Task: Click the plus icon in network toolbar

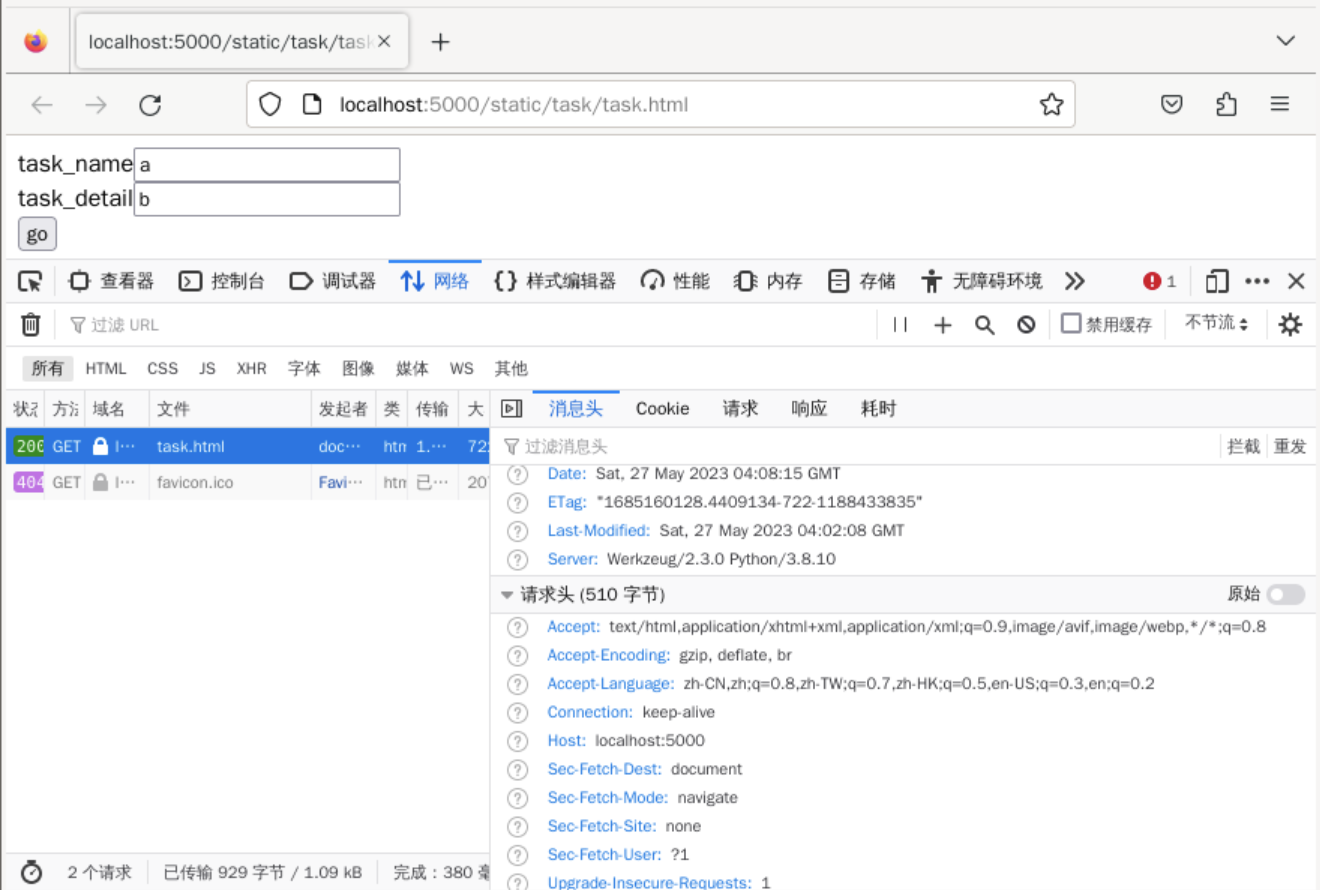Action: click(942, 324)
